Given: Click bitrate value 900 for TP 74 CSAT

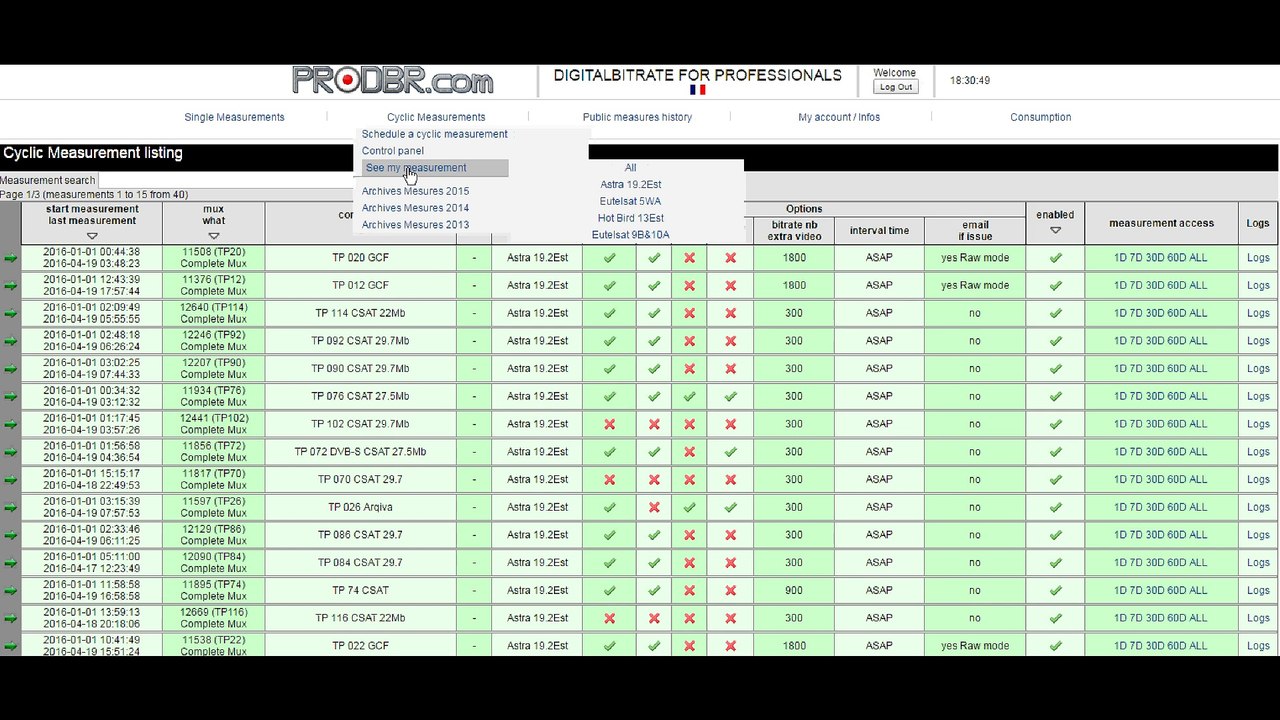Looking at the screenshot, I should [794, 591].
